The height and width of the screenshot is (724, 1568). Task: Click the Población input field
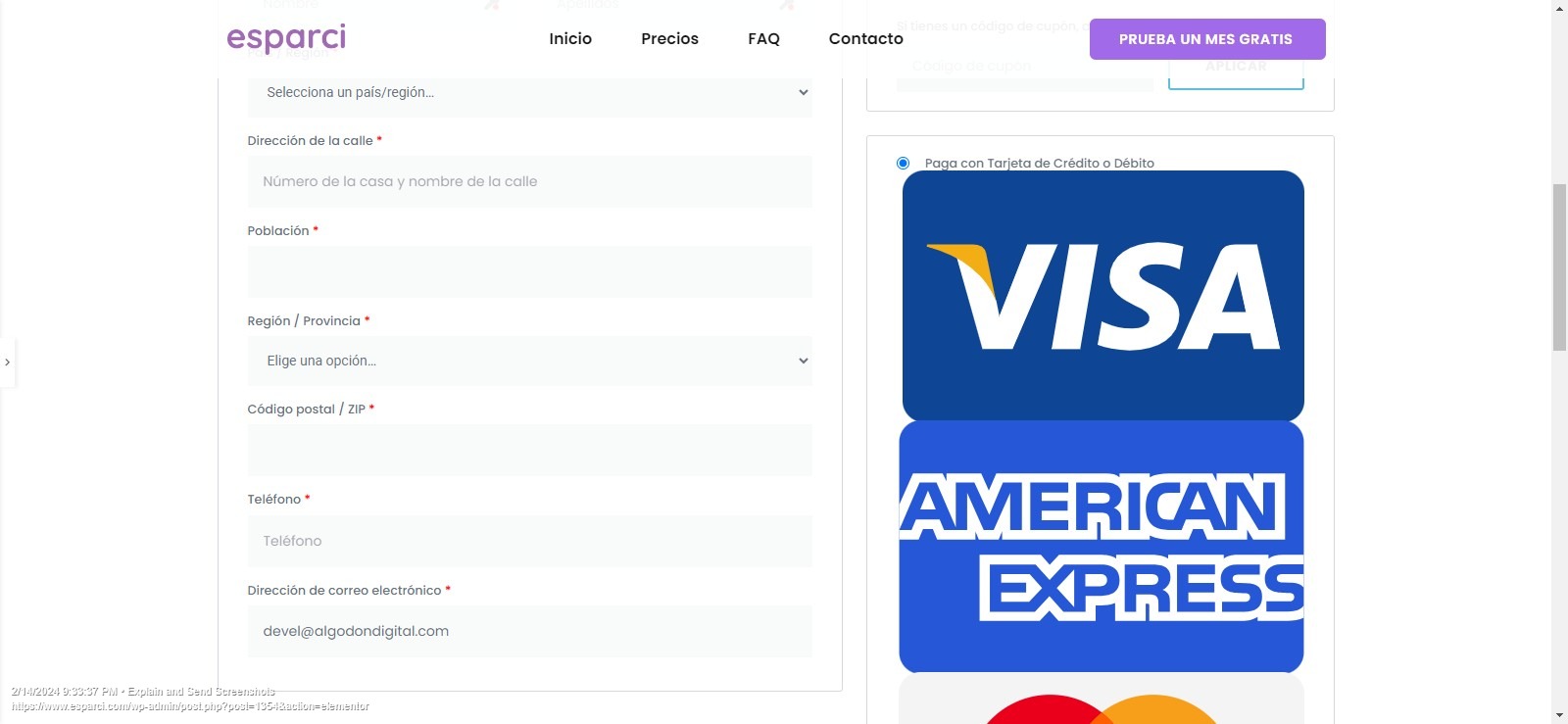(529, 271)
